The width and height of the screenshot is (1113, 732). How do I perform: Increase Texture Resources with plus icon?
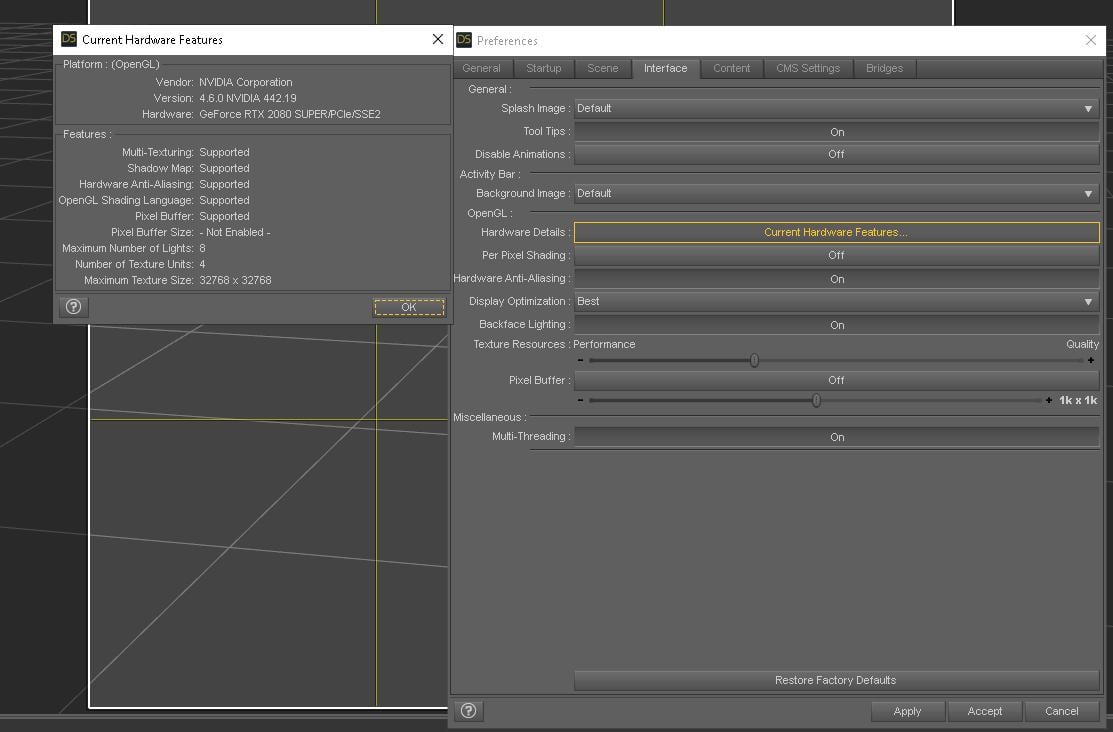(x=1091, y=360)
